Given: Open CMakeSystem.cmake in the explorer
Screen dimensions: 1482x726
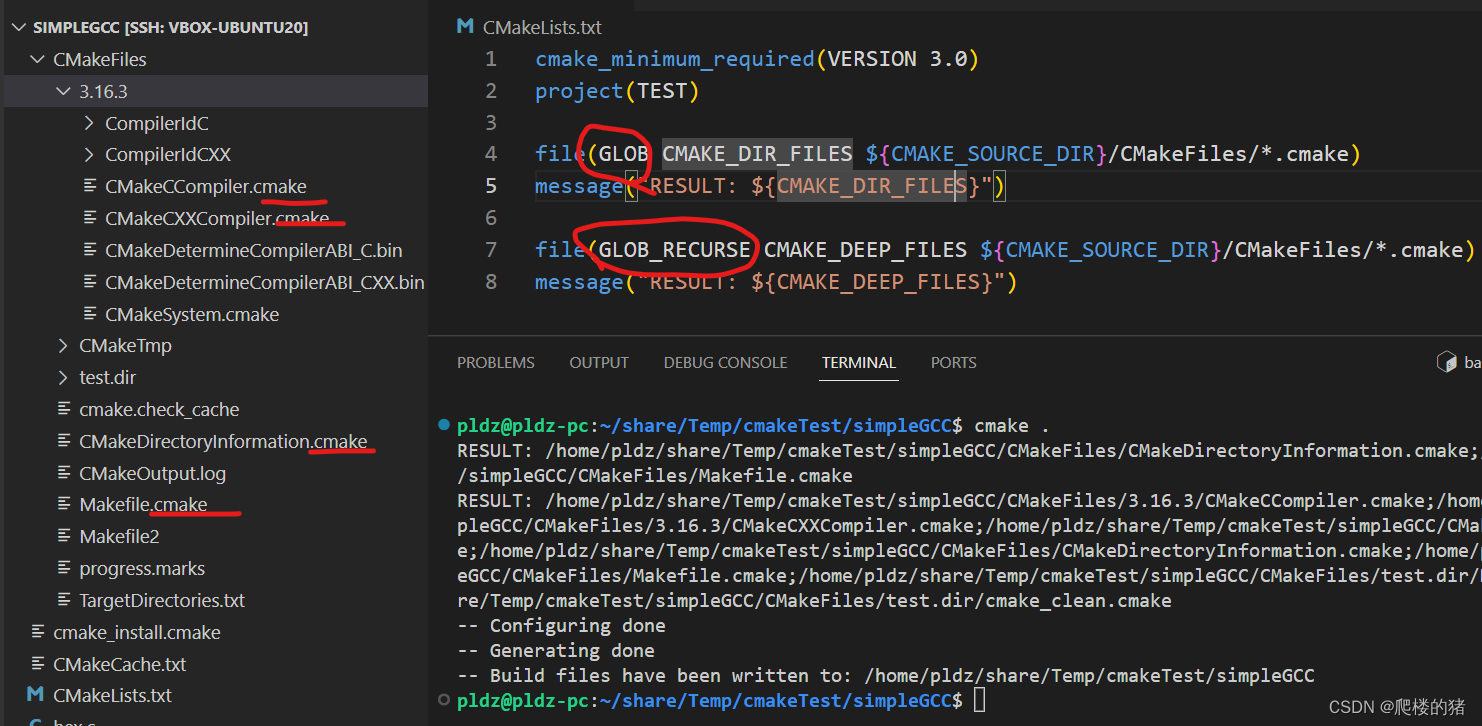Looking at the screenshot, I should 192,315.
